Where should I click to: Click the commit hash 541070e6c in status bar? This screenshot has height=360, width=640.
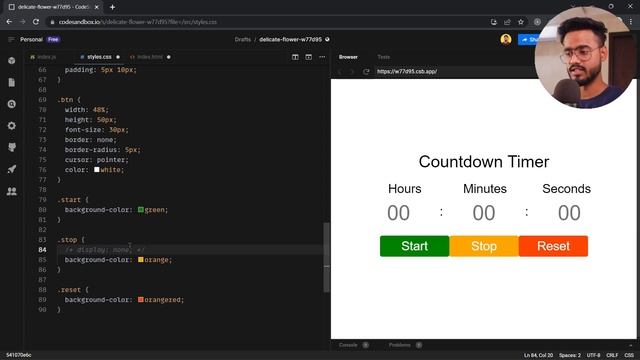point(19,355)
